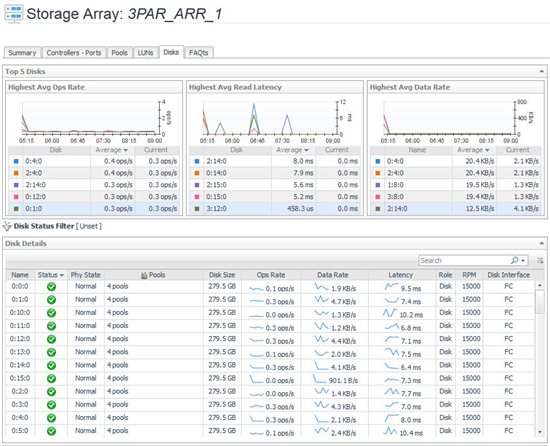This screenshot has height=446, width=550.
Task: Select row 3:12:0 in Read Latency table
Action: [x=275, y=209]
